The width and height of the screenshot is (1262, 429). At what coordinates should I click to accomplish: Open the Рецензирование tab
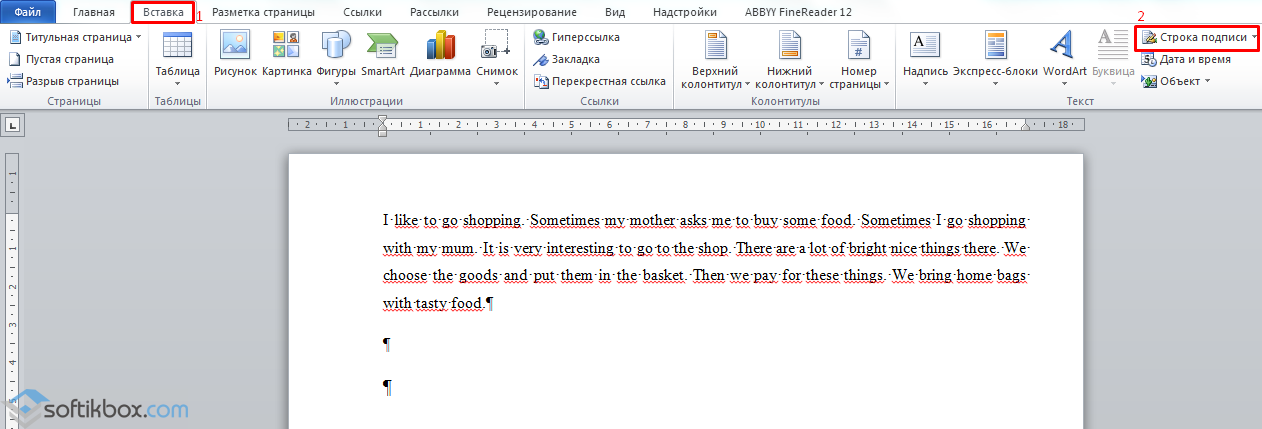pos(531,13)
